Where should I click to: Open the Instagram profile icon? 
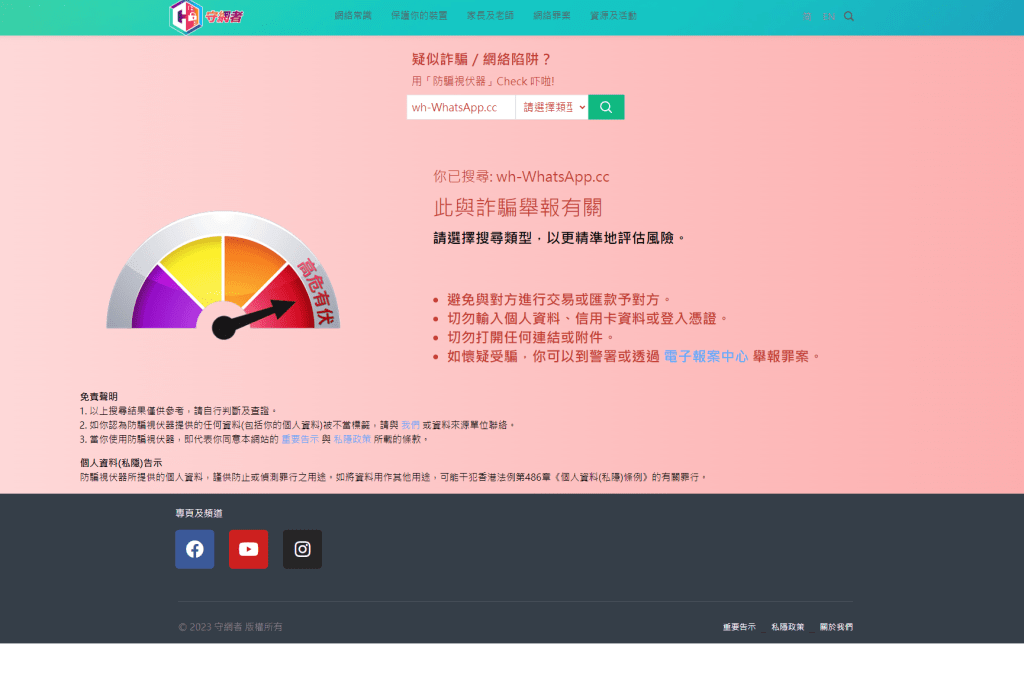[302, 549]
